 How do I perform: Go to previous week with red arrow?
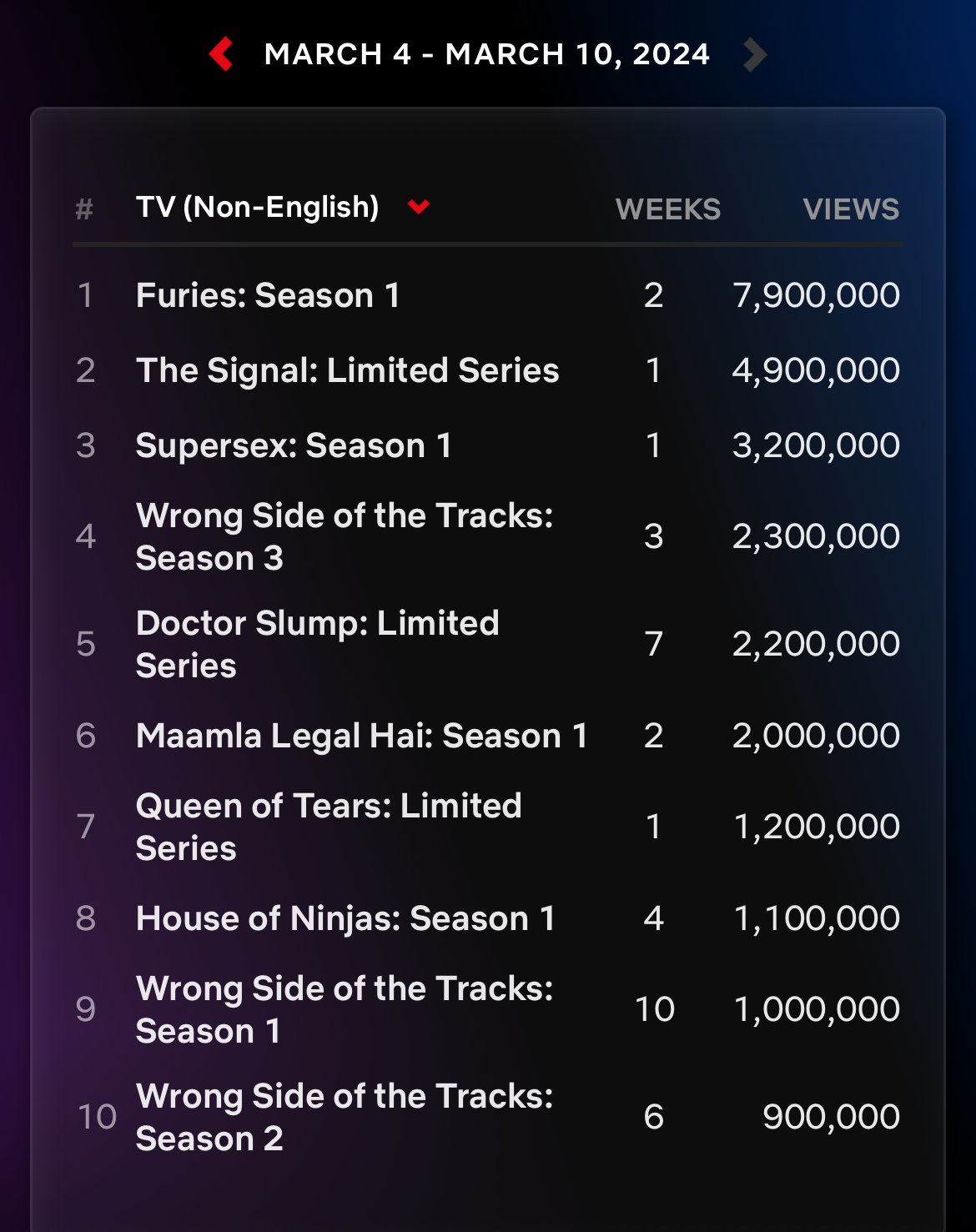[x=221, y=55]
